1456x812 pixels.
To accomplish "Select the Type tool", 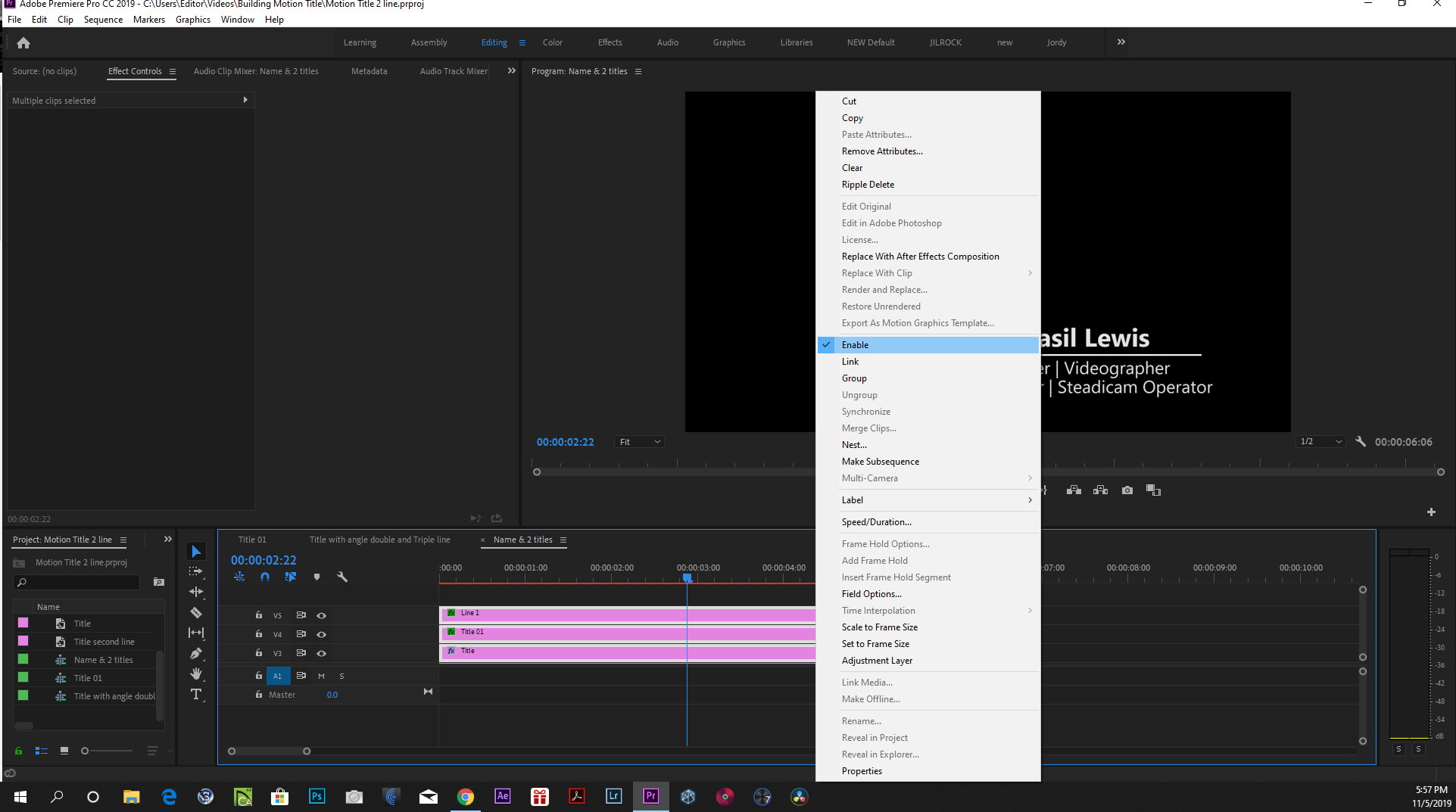I will [196, 694].
